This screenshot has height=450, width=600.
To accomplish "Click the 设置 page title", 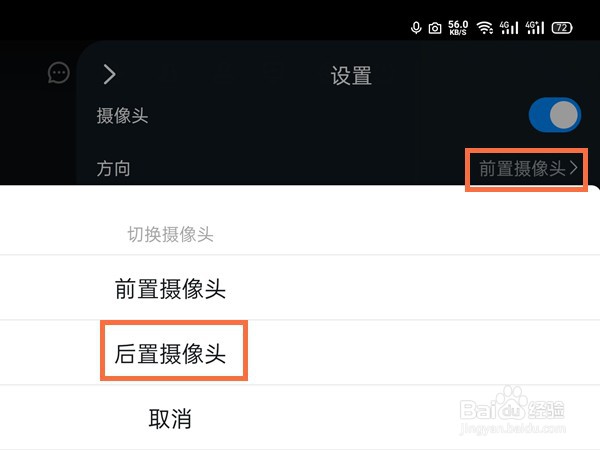I will click(351, 75).
